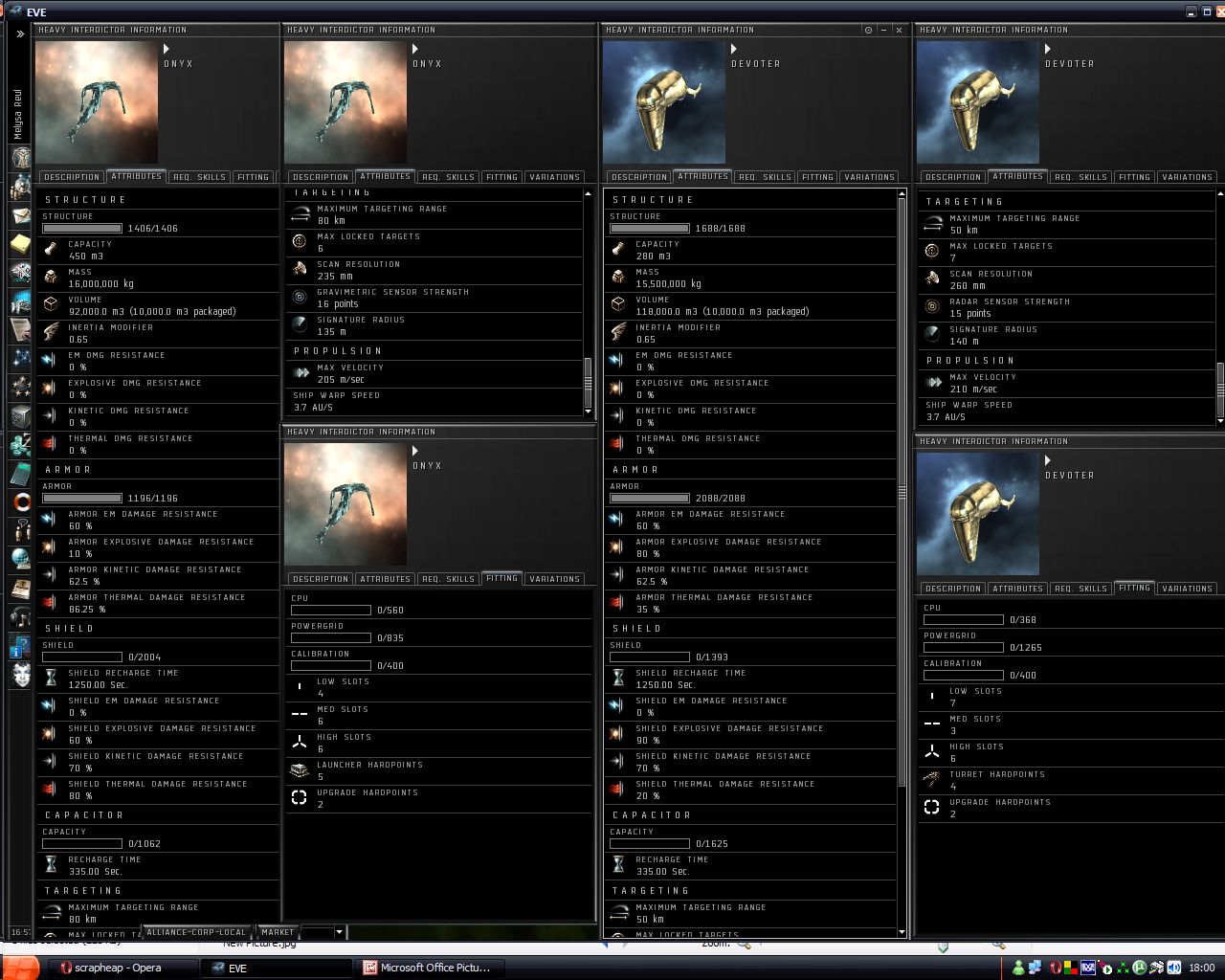
Task: Open the Corporation stars icon in the sidebar
Action: click(21, 387)
